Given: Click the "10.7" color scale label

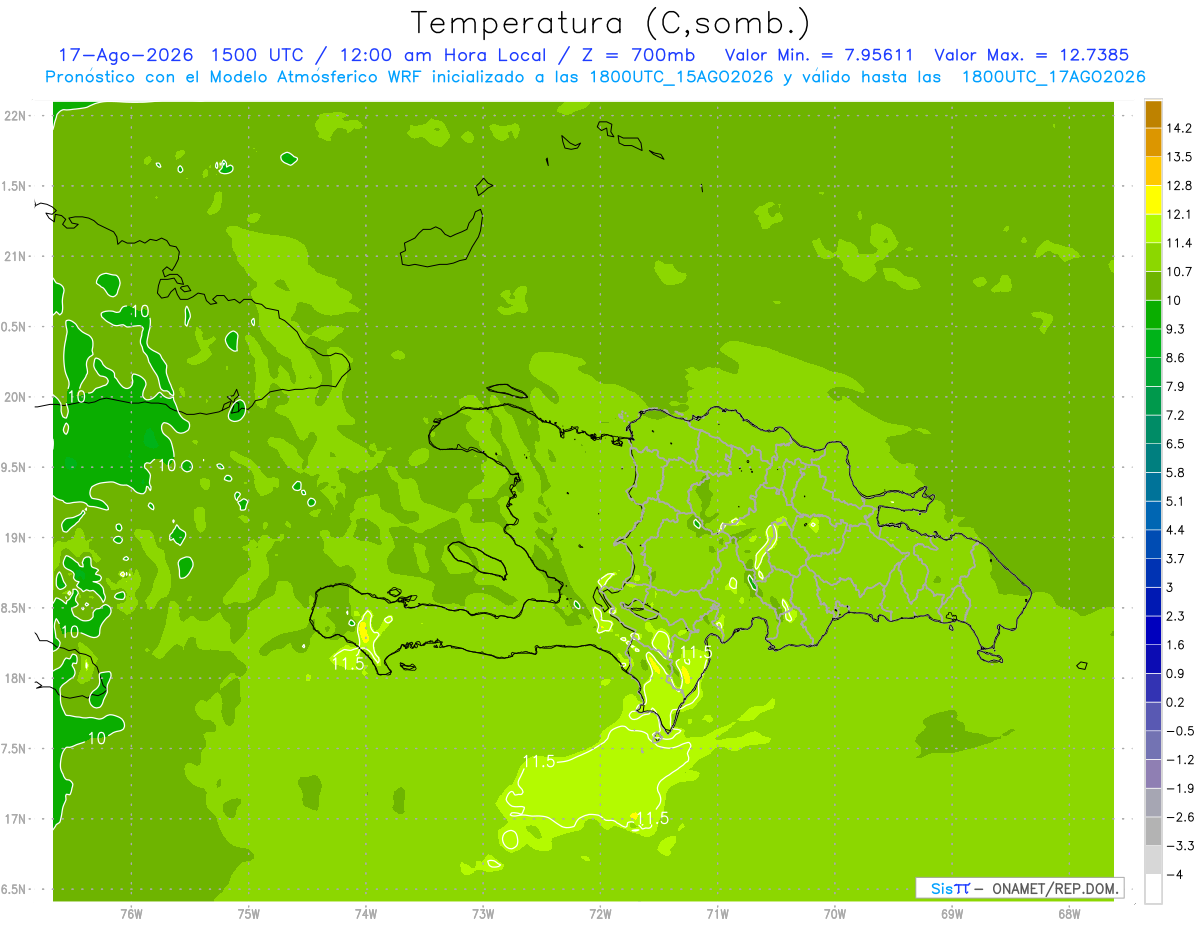Looking at the screenshot, I should (1178, 272).
